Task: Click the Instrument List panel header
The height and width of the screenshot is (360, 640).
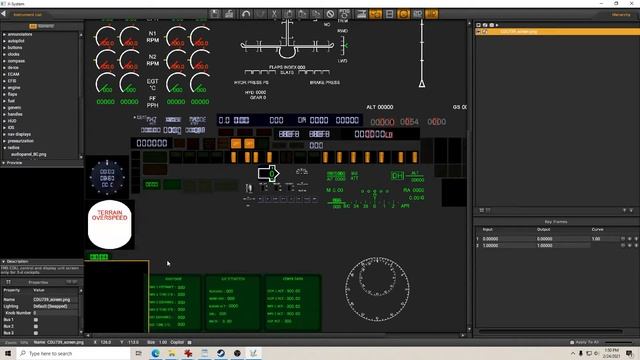Action: pyautogui.click(x=27, y=14)
